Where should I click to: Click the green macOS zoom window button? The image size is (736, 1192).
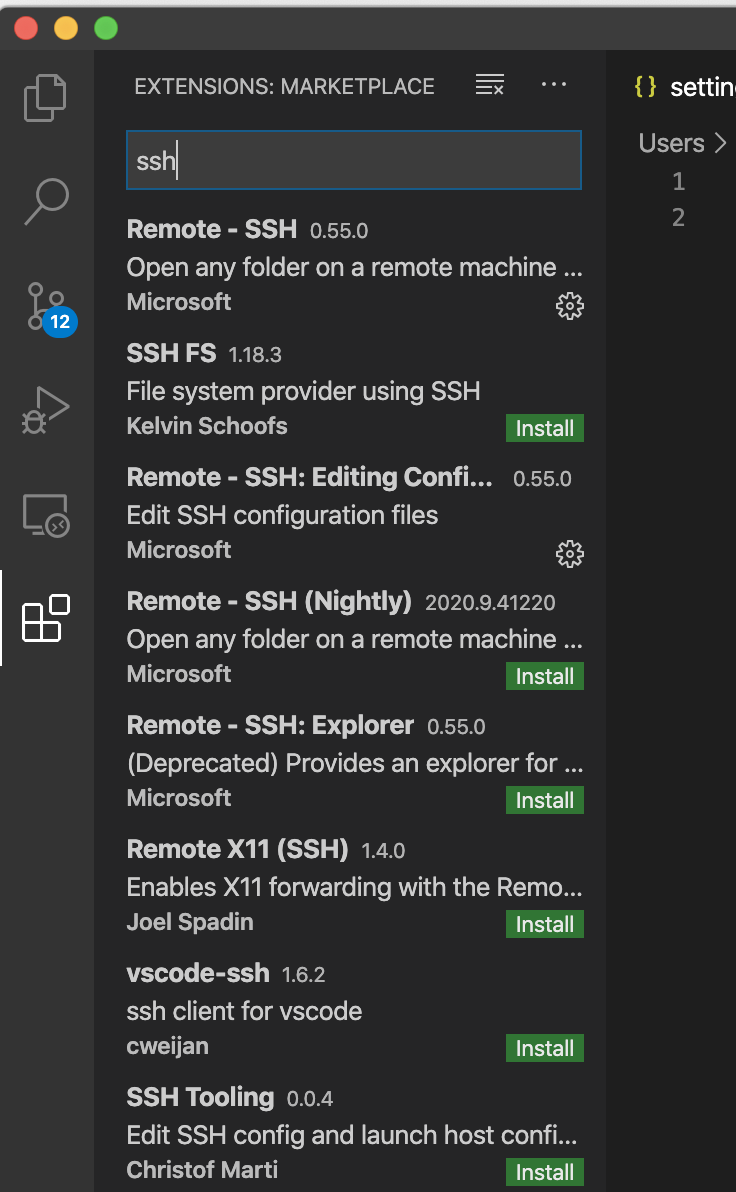coord(105,28)
